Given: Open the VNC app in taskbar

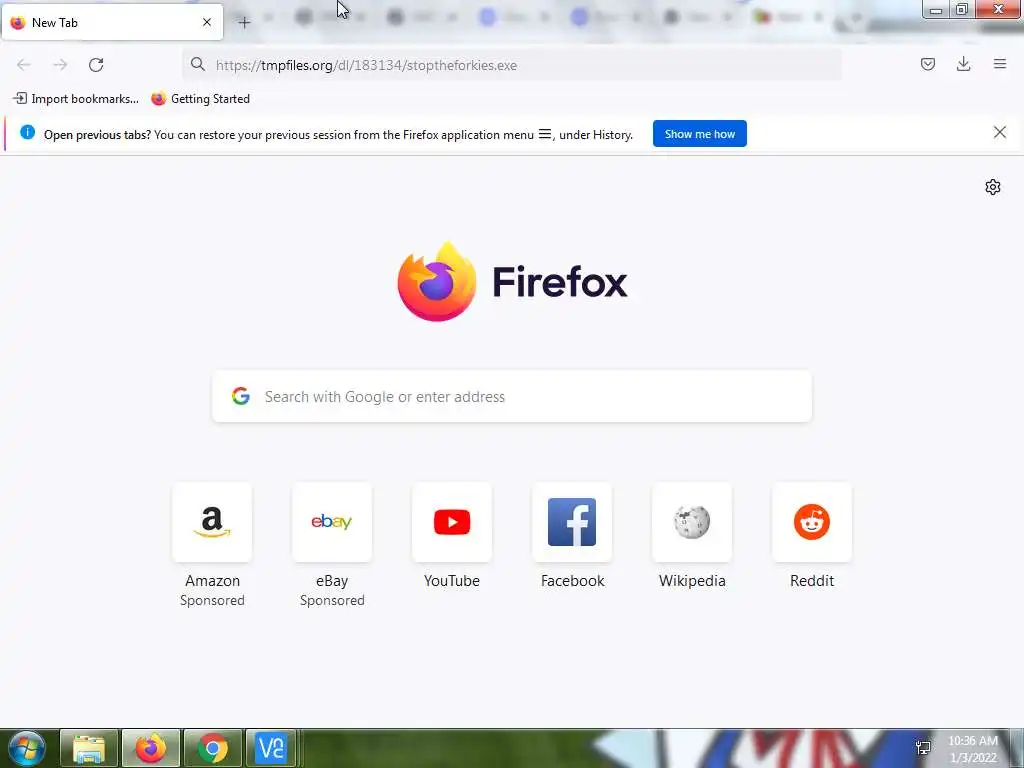Looking at the screenshot, I should [270, 748].
